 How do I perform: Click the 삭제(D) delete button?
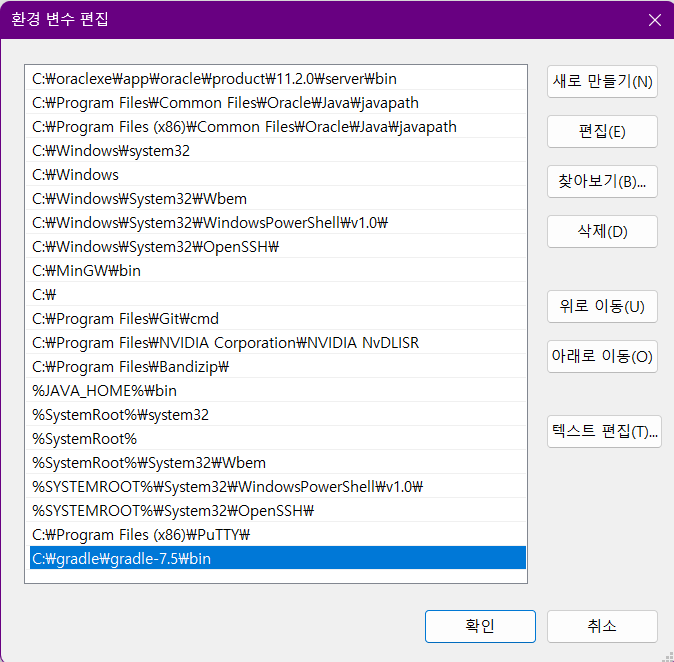tap(602, 231)
